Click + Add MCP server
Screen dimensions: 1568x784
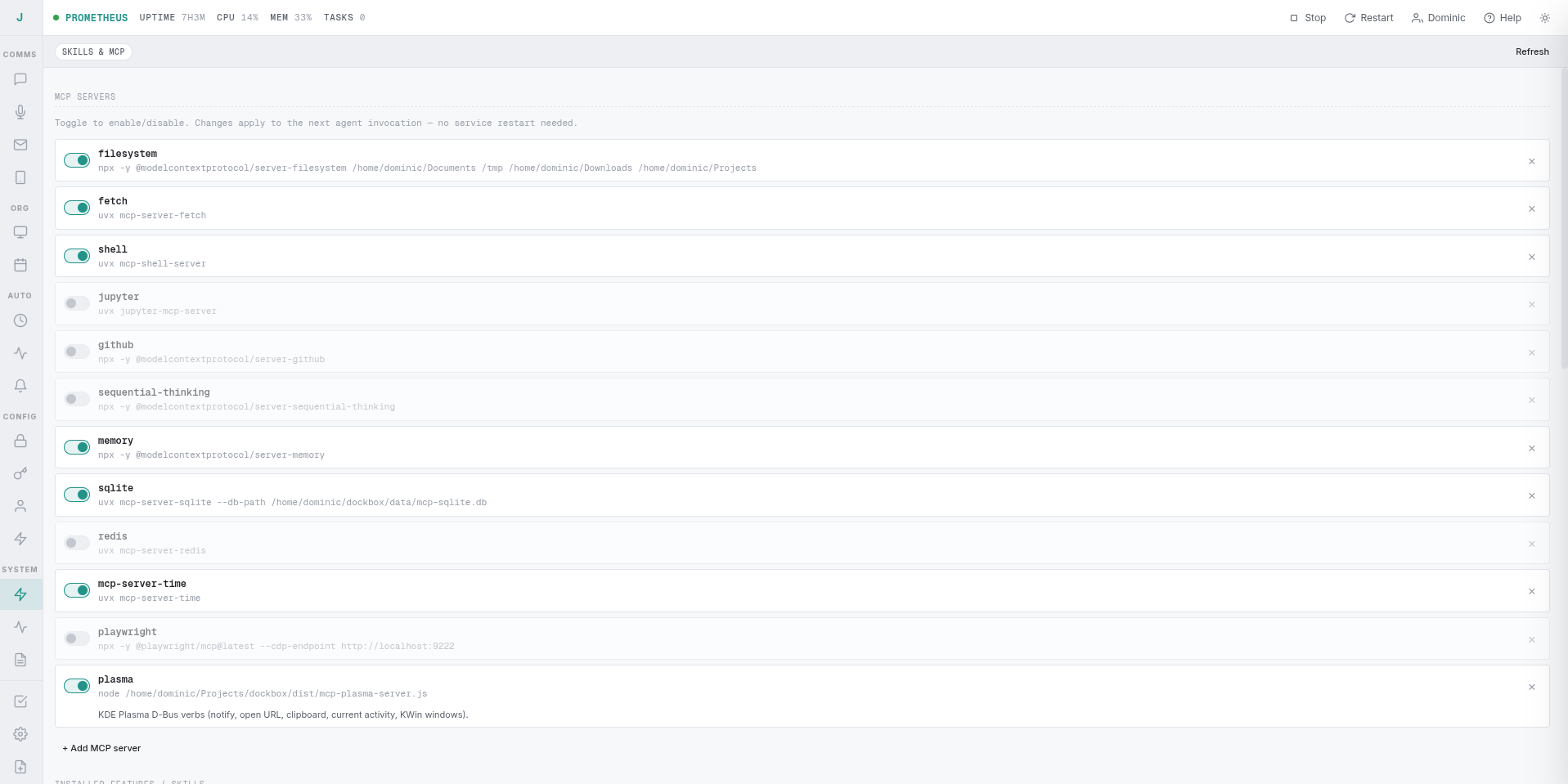click(x=101, y=748)
